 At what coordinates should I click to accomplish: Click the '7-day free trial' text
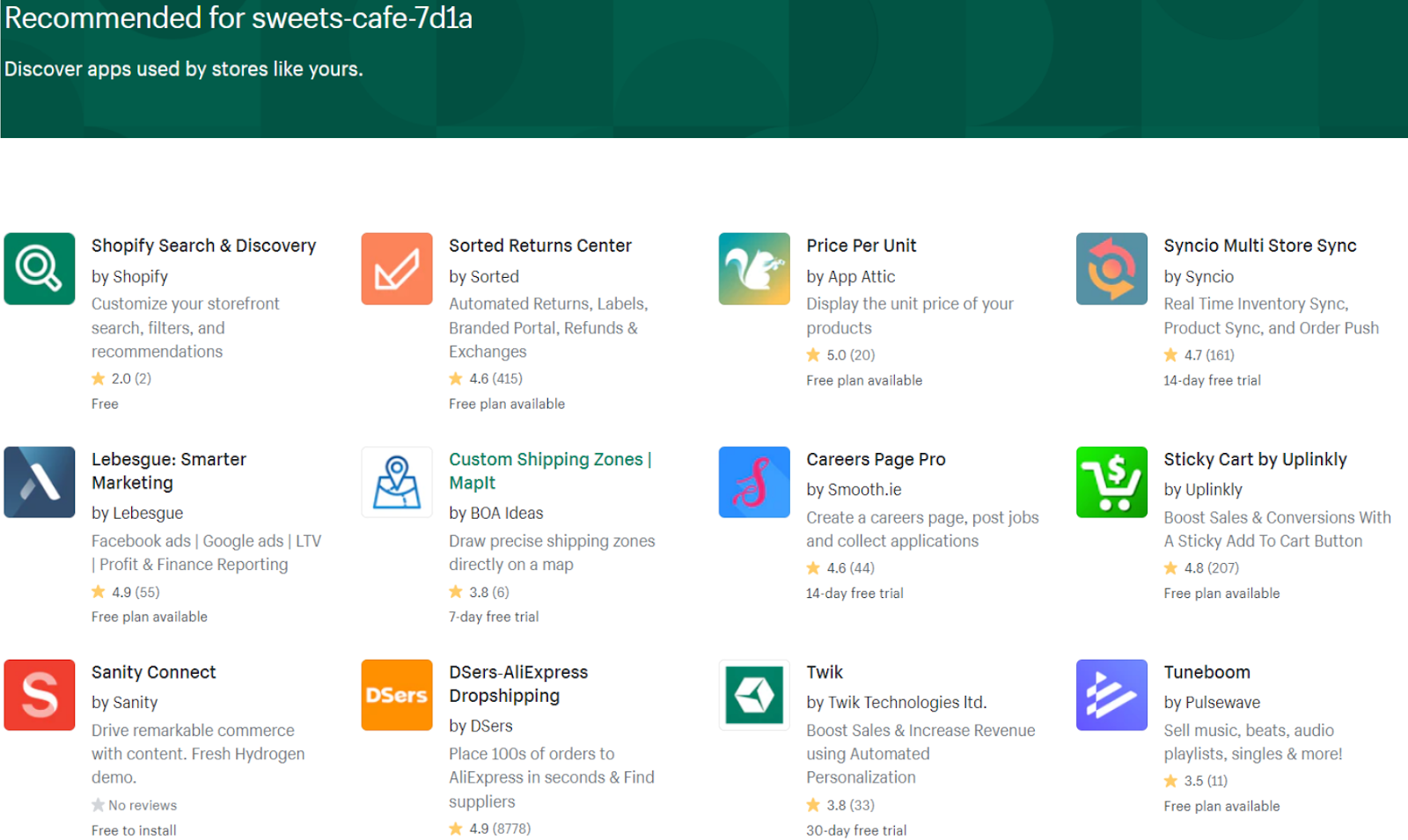pyautogui.click(x=494, y=617)
